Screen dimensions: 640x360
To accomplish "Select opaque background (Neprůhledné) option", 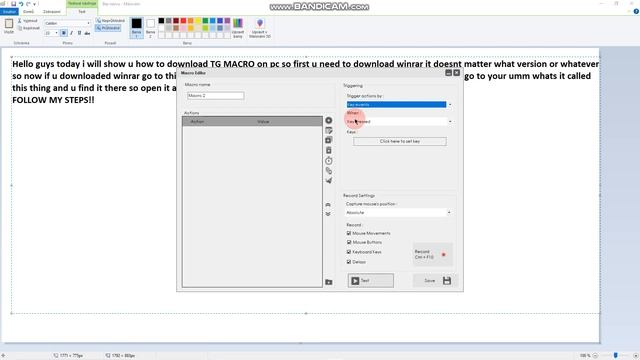I will [110, 20].
